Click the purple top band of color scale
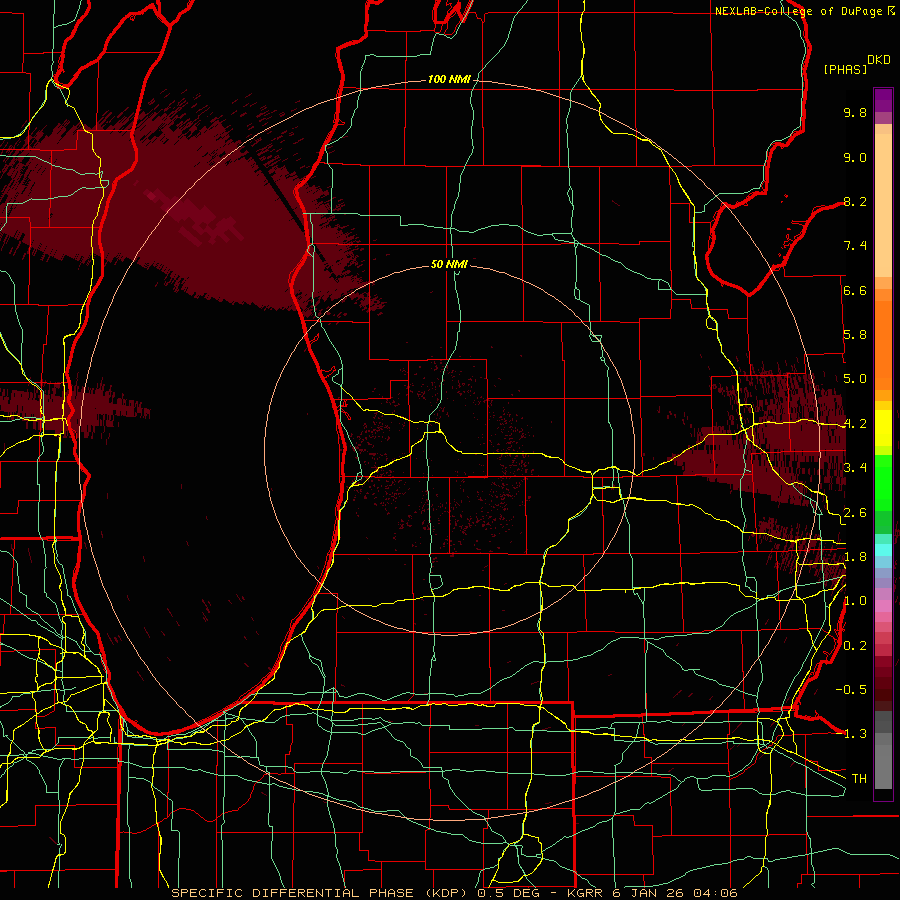The width and height of the screenshot is (900, 900). pyautogui.click(x=883, y=100)
